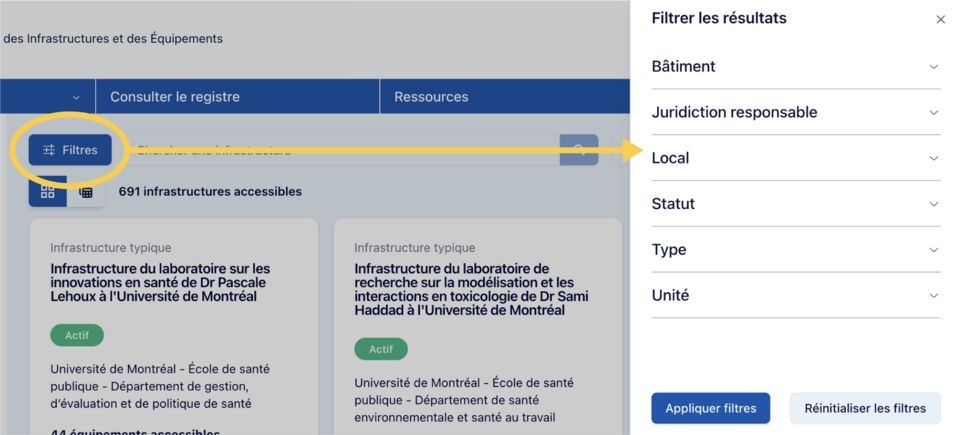Click the Filtres button with sliders icon

(x=70, y=150)
